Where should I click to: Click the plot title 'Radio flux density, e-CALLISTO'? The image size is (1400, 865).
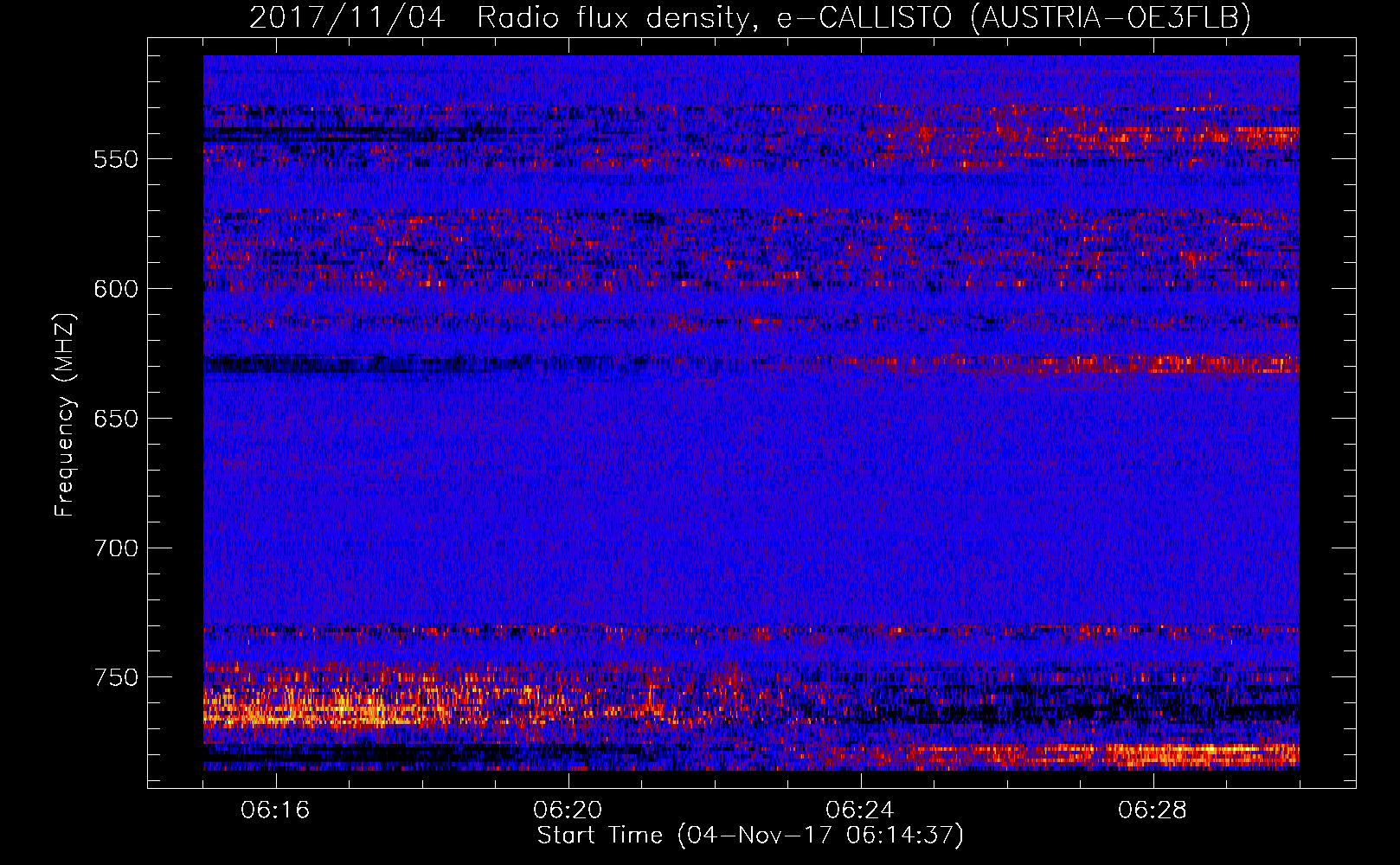715,18
